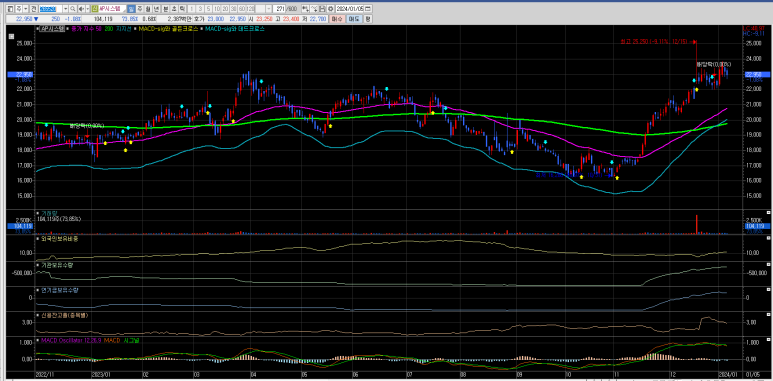Expand the stock code history dropdown
Screen dimensions: 773x381
click(x=65, y=9)
